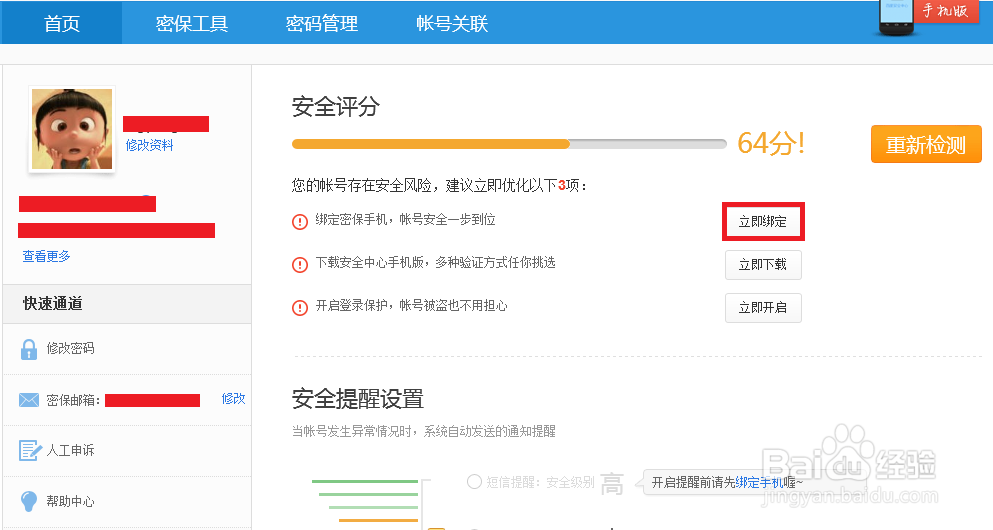Viewport: 993px width, 530px height.
Task: Click the 修改 link for 密保邮箱
Action: (x=233, y=398)
